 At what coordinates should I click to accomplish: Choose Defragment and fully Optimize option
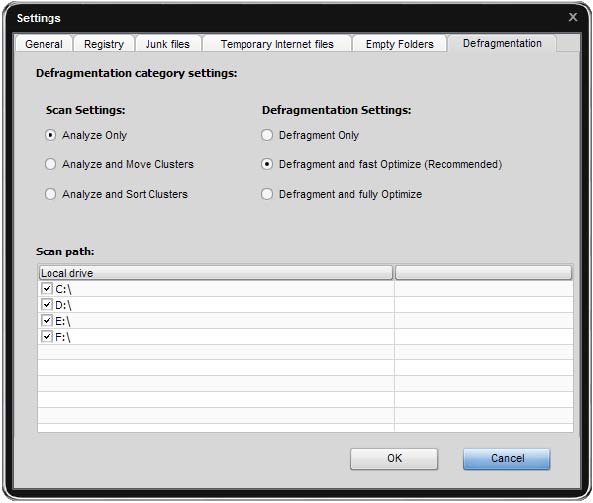267,194
